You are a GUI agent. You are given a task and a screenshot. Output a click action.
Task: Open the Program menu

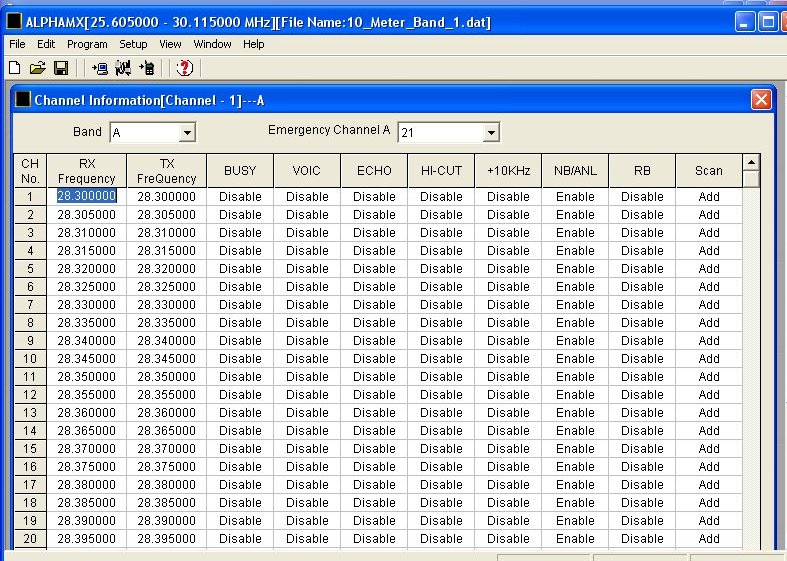click(x=87, y=44)
